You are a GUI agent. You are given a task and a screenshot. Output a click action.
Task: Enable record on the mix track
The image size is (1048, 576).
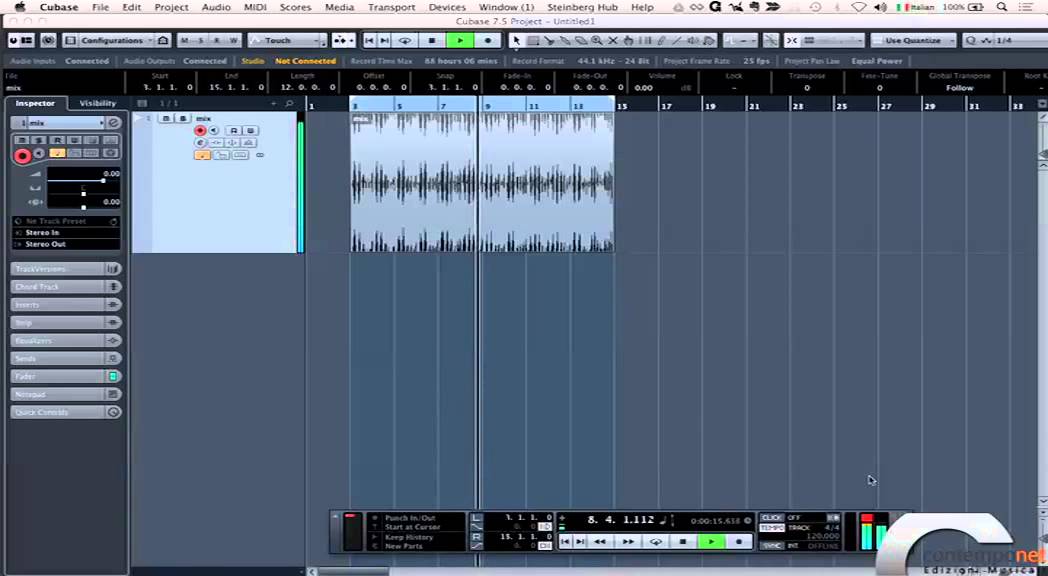[x=200, y=130]
